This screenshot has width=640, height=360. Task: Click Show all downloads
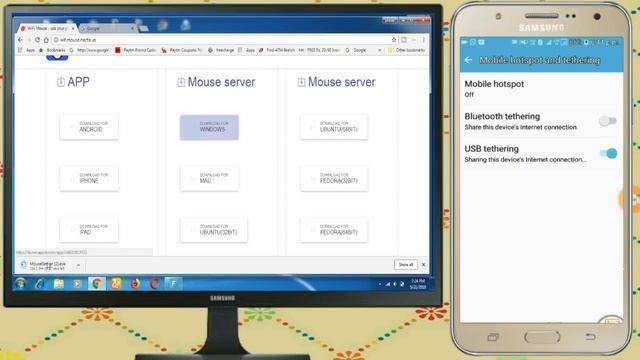tap(406, 264)
